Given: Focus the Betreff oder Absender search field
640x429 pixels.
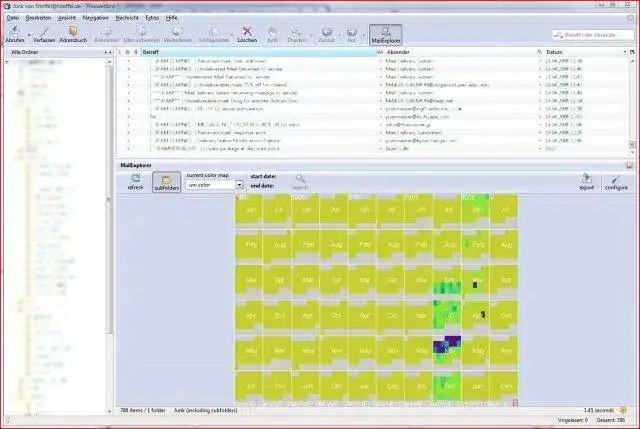Looking at the screenshot, I should (593, 35).
